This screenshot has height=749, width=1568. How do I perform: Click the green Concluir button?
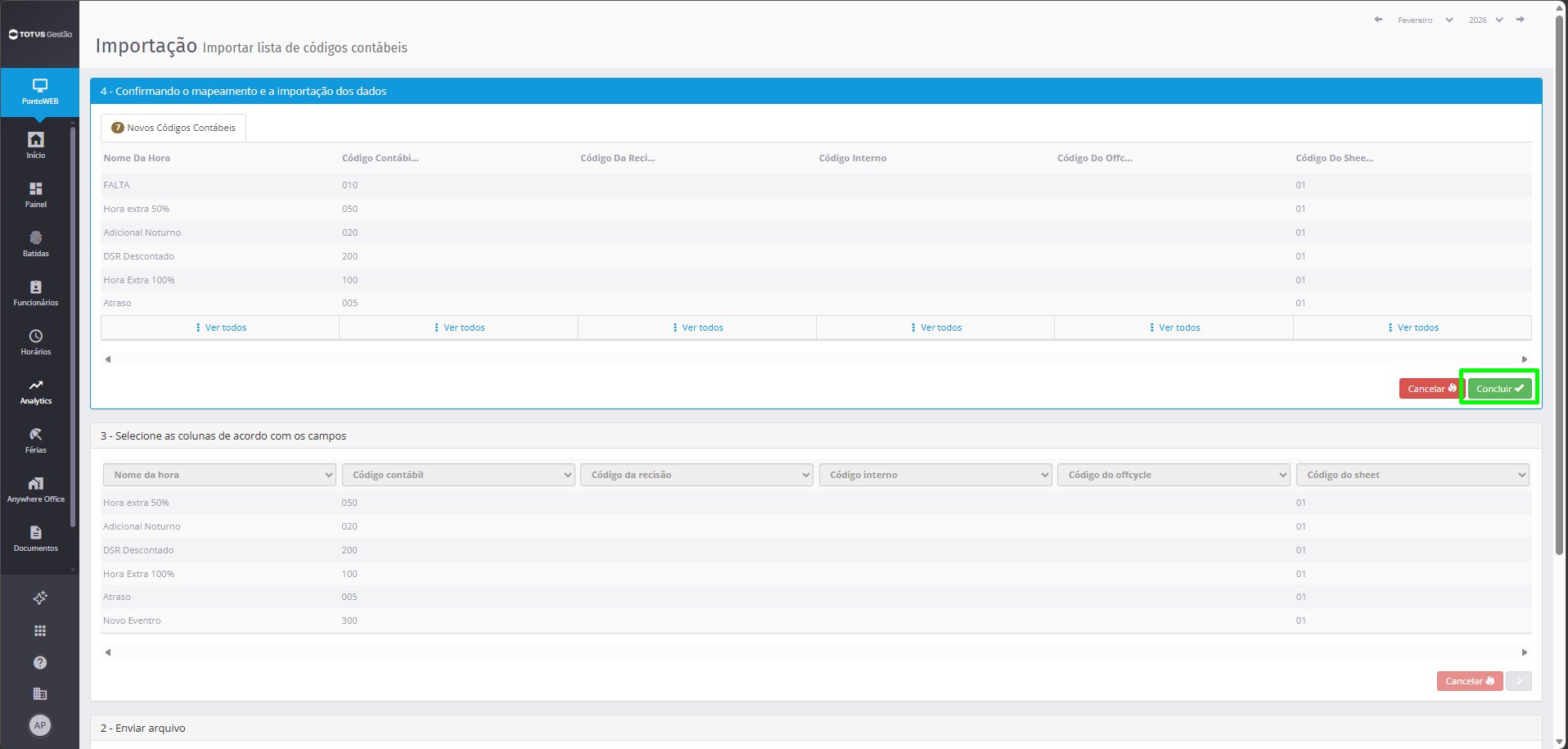point(1499,389)
